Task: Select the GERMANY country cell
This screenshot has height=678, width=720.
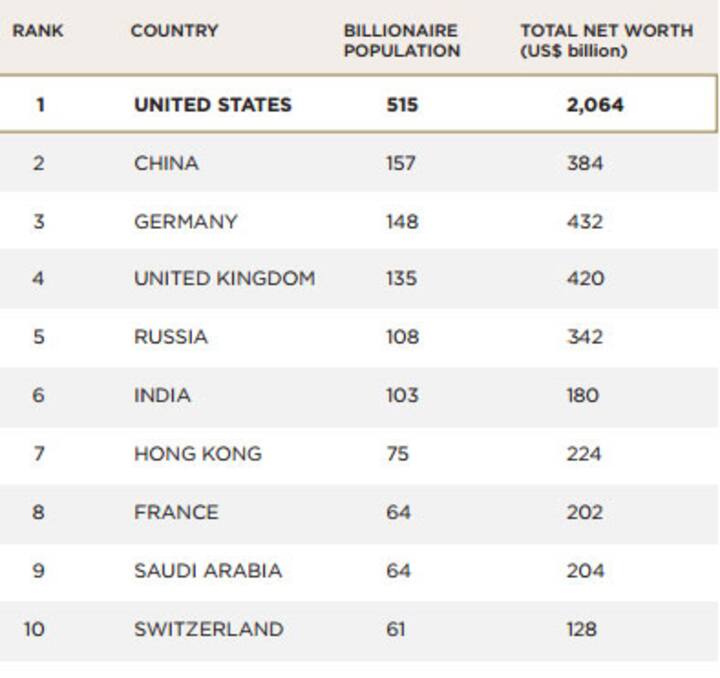Action: pyautogui.click(x=186, y=221)
